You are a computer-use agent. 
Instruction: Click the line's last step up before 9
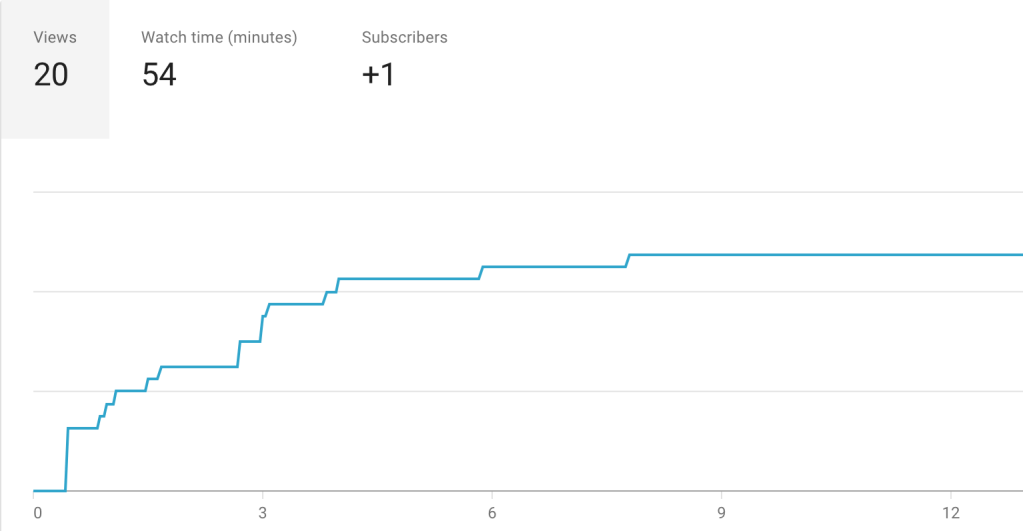628,261
